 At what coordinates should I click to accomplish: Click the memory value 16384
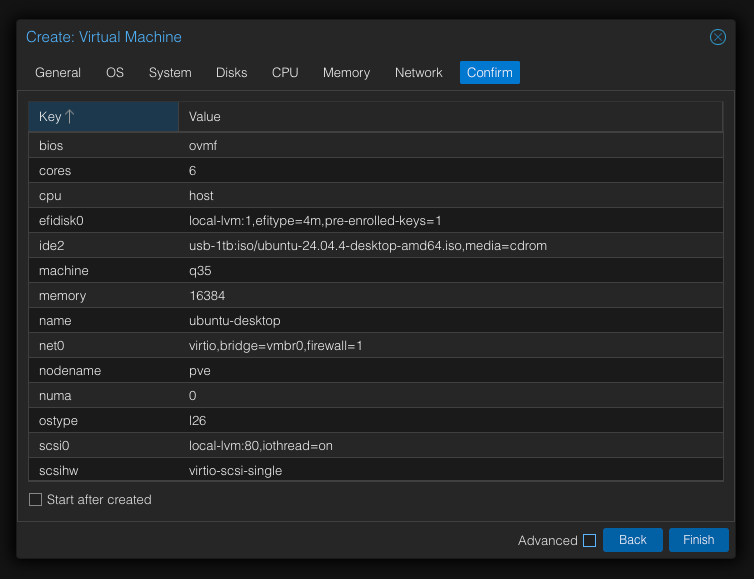[451, 296]
